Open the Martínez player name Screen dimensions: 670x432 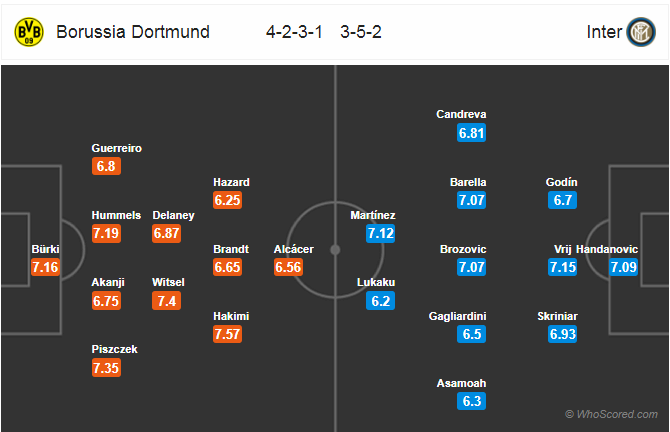[x=373, y=215]
